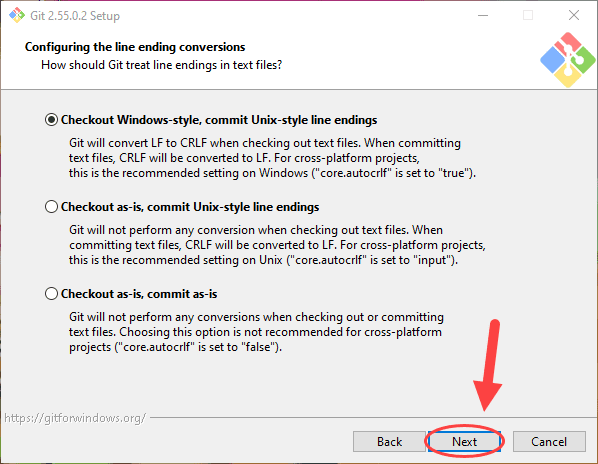Select Checkout as-is, commit Unix-style radio button
The image size is (598, 464).
point(51,207)
